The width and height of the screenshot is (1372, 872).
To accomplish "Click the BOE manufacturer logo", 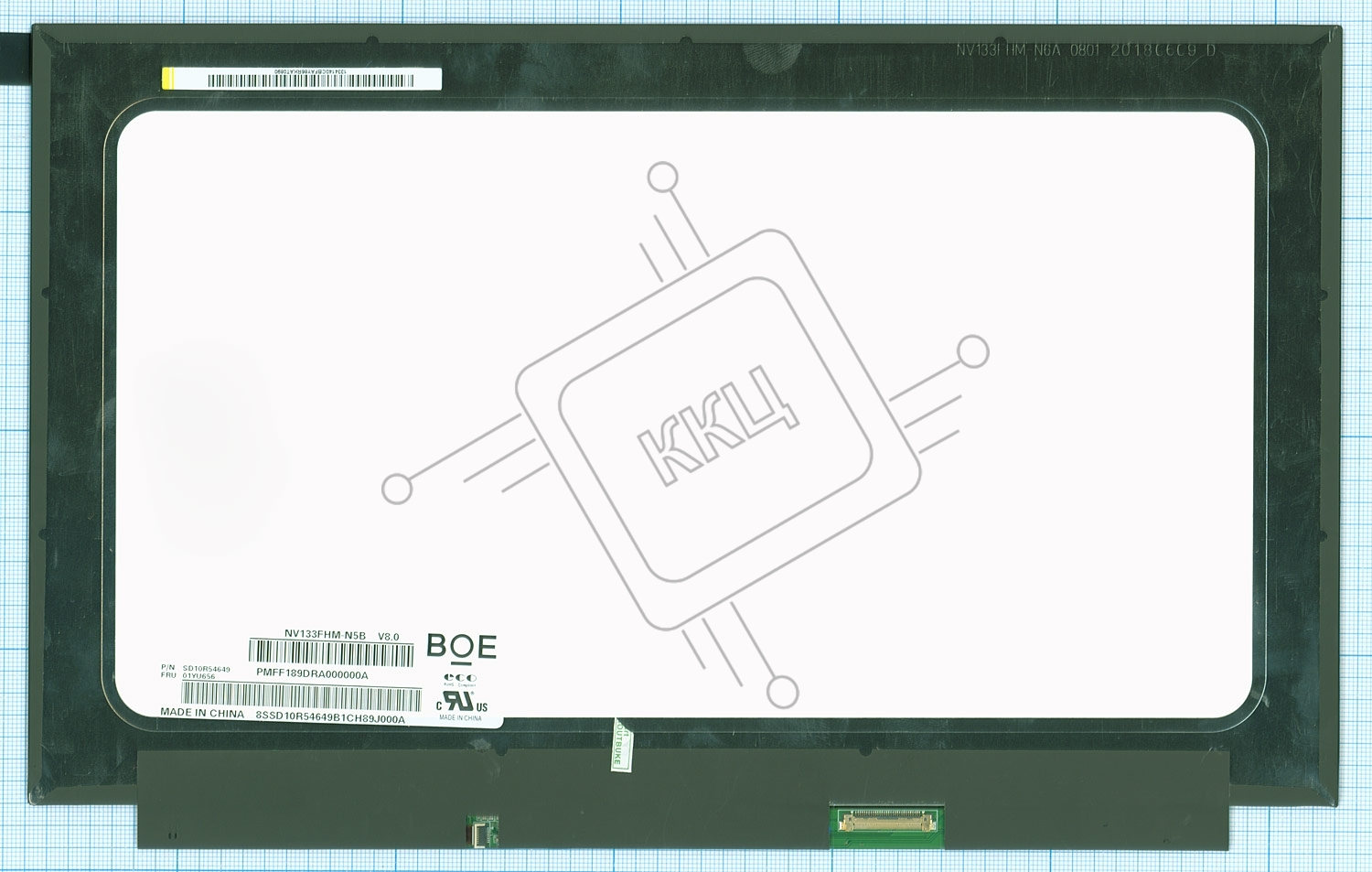I will click(x=461, y=647).
